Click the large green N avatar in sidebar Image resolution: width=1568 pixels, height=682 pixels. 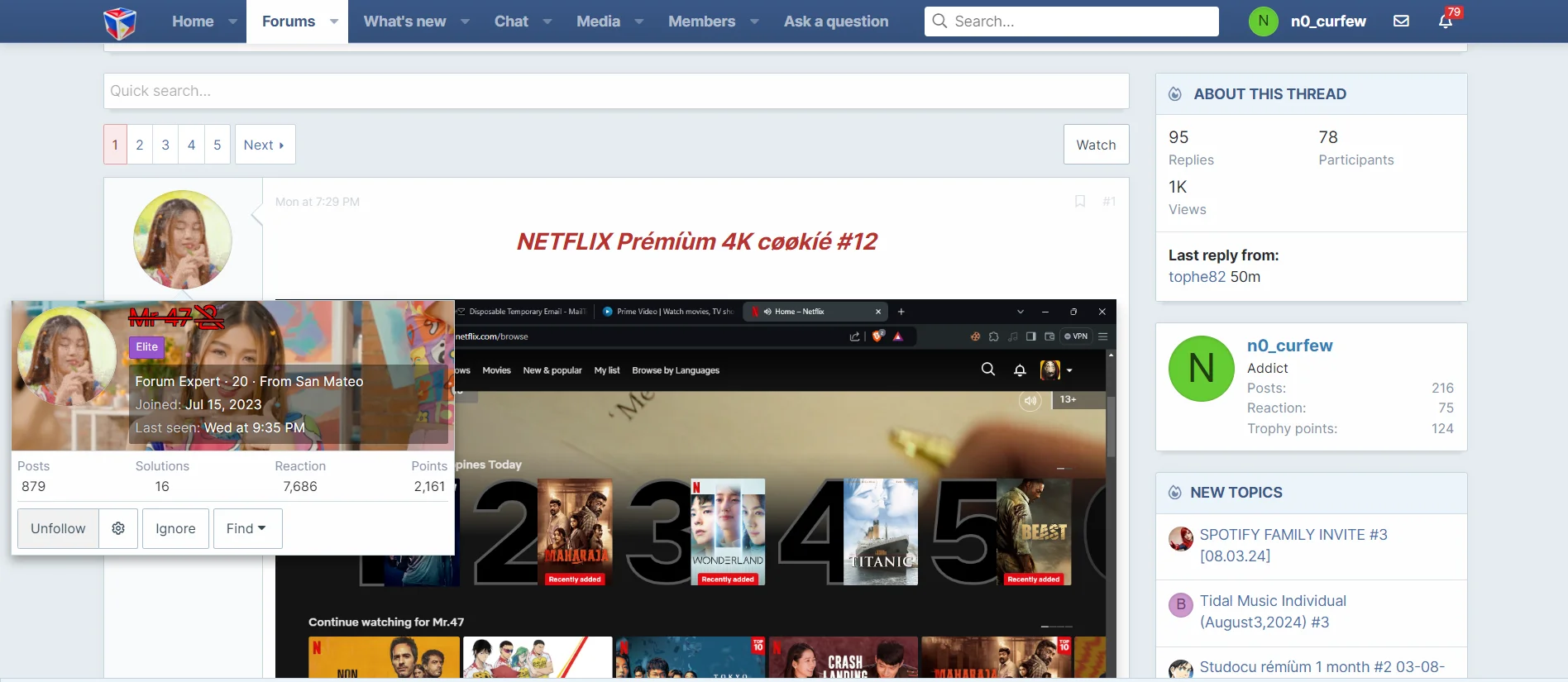(x=1201, y=369)
